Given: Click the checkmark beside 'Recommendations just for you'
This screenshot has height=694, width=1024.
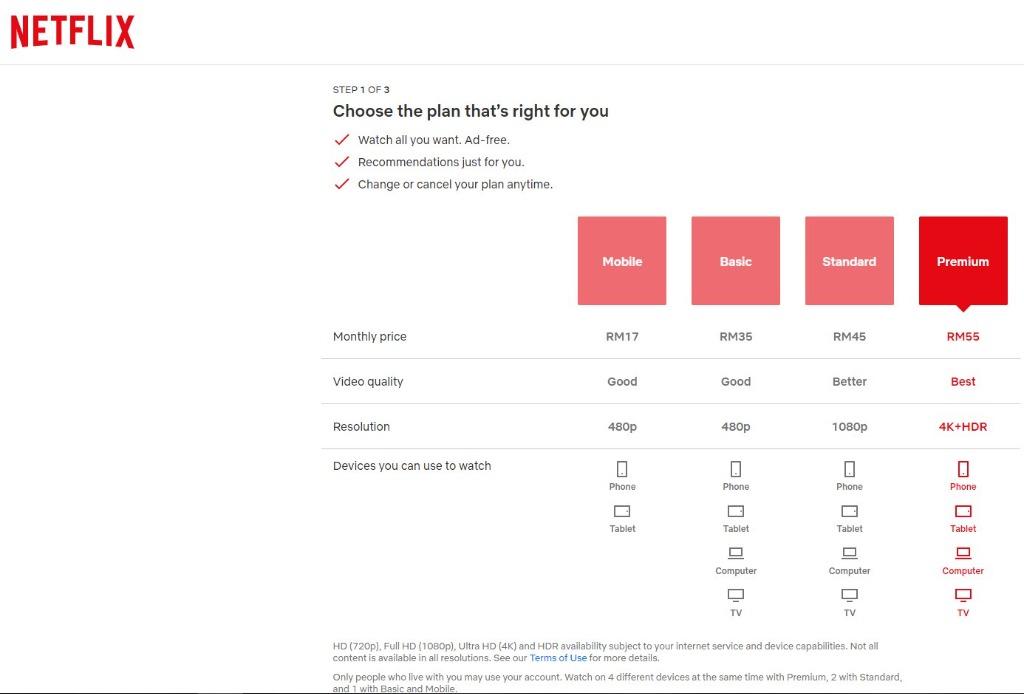Looking at the screenshot, I should coord(342,162).
